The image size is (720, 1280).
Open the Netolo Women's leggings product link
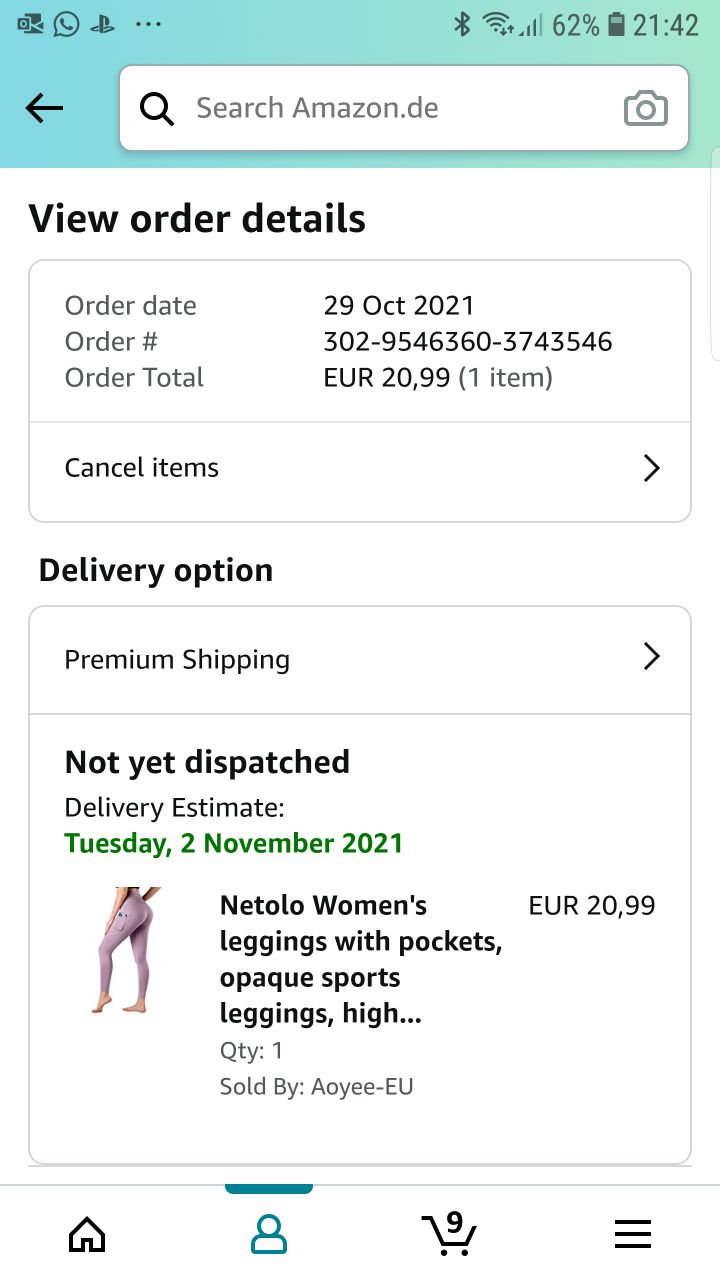point(360,959)
